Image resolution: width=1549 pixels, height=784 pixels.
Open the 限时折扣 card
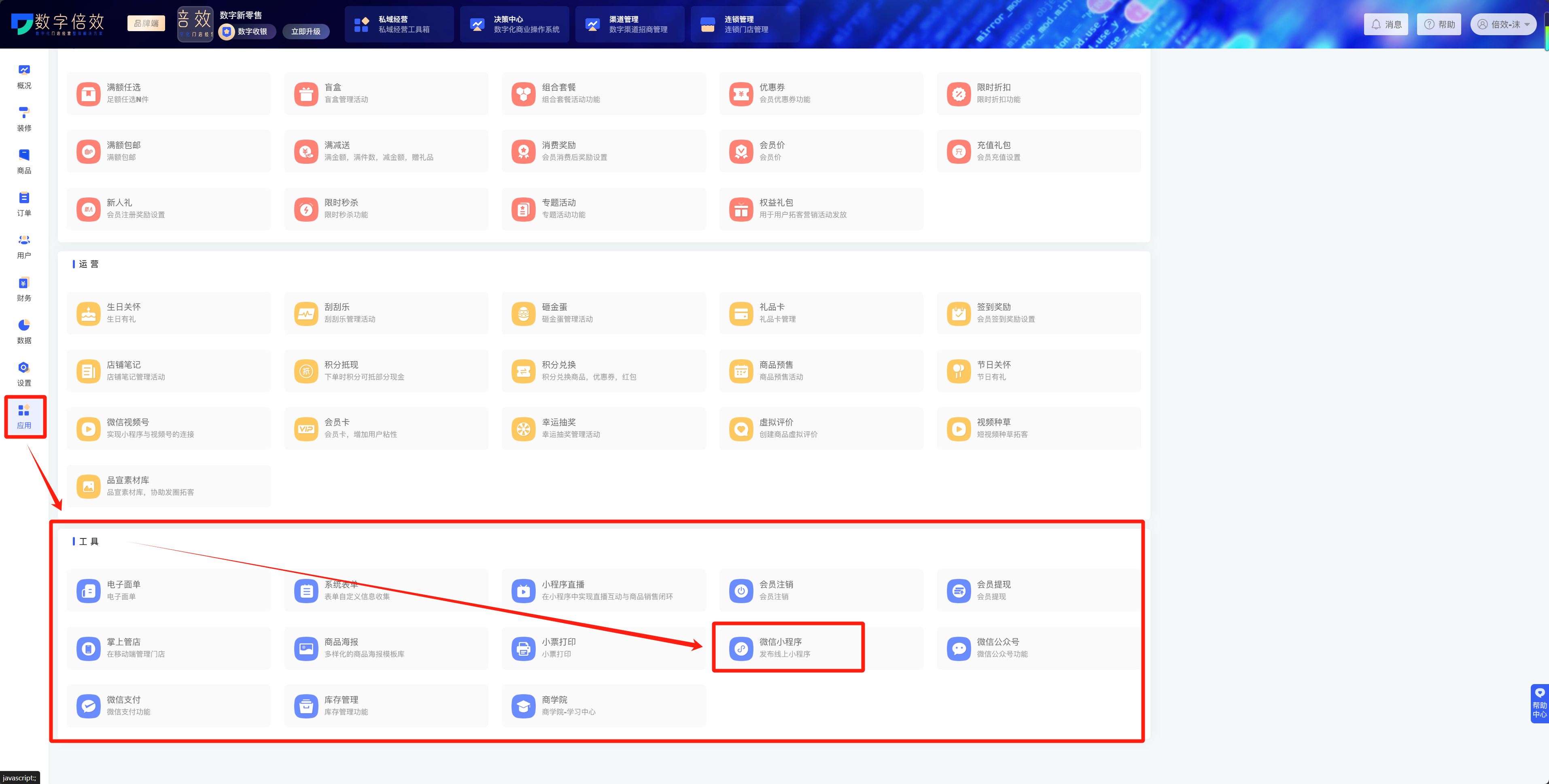(x=1038, y=93)
